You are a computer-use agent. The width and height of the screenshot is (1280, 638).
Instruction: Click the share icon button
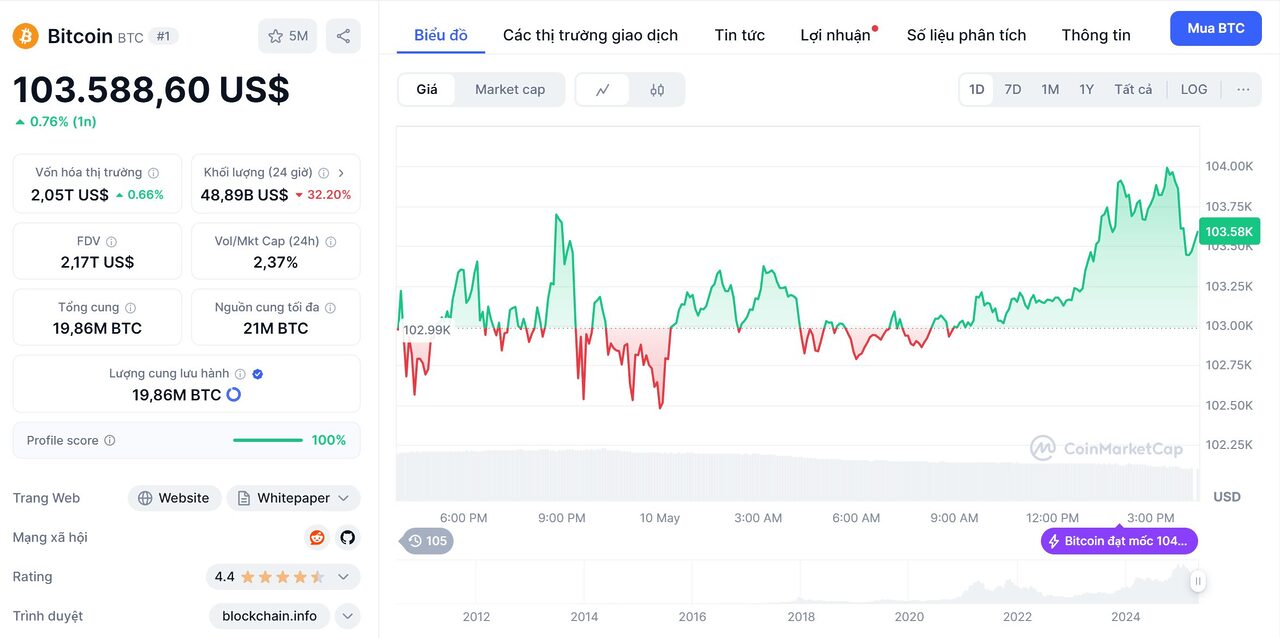(x=343, y=36)
